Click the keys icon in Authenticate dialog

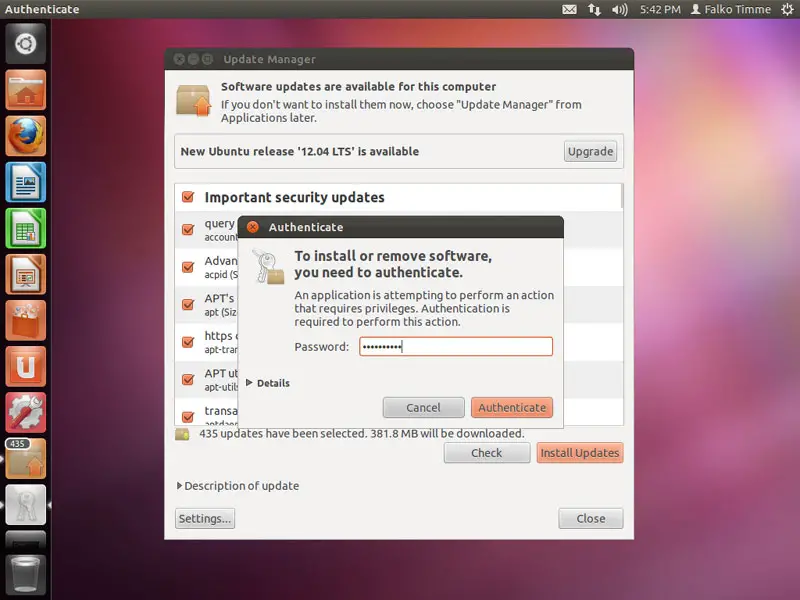[268, 266]
